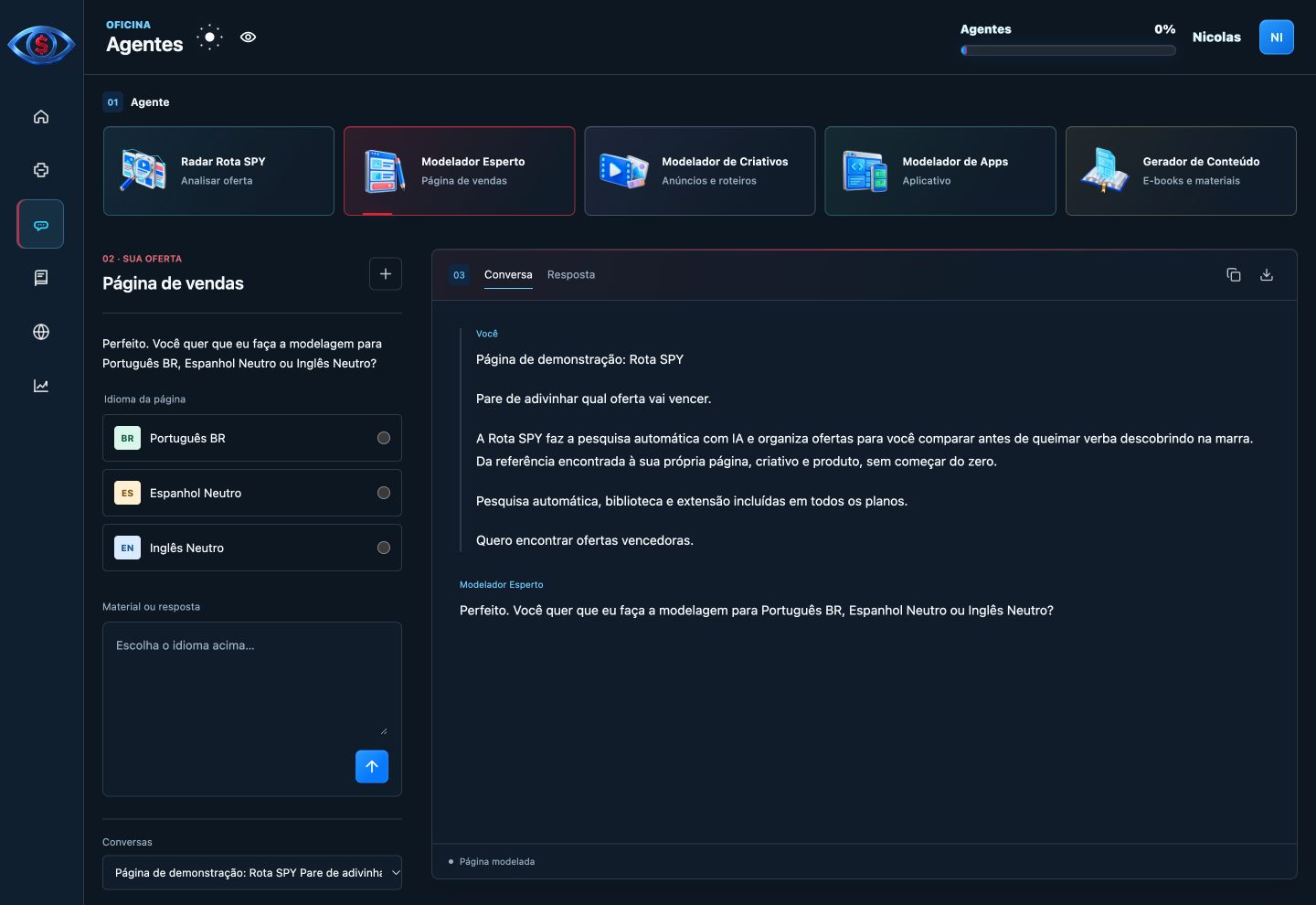Viewport: 1316px width, 905px height.
Task: Switch to the Resposta tab
Action: pyautogui.click(x=571, y=274)
